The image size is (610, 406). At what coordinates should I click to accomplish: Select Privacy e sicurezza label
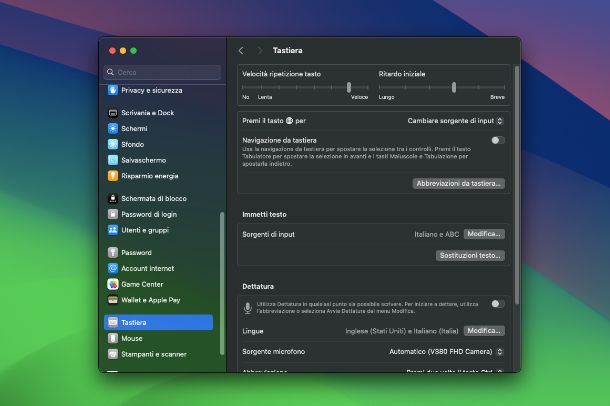point(152,90)
